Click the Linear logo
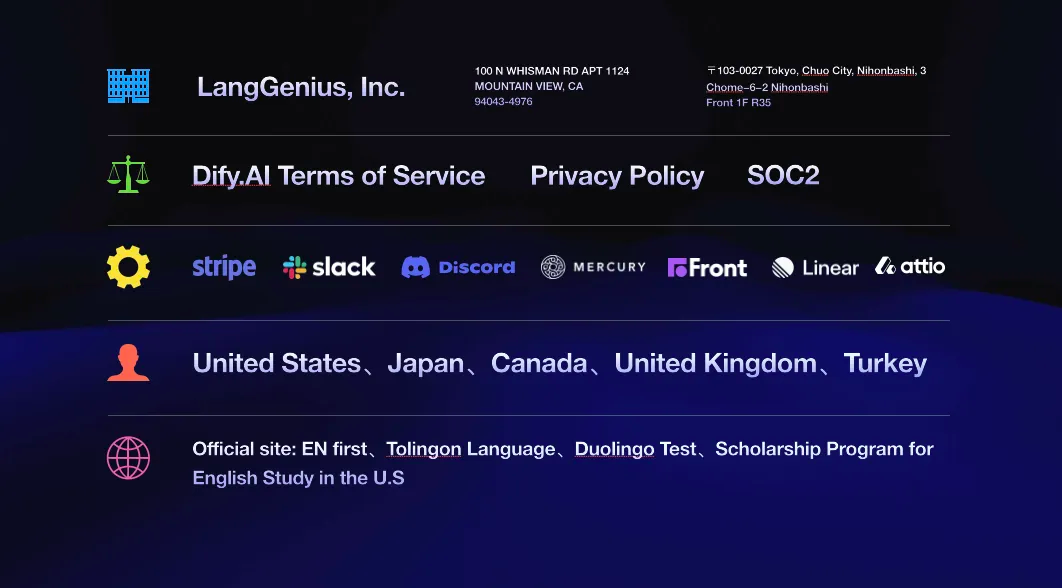Screen dimensions: 1062x588 (815, 267)
